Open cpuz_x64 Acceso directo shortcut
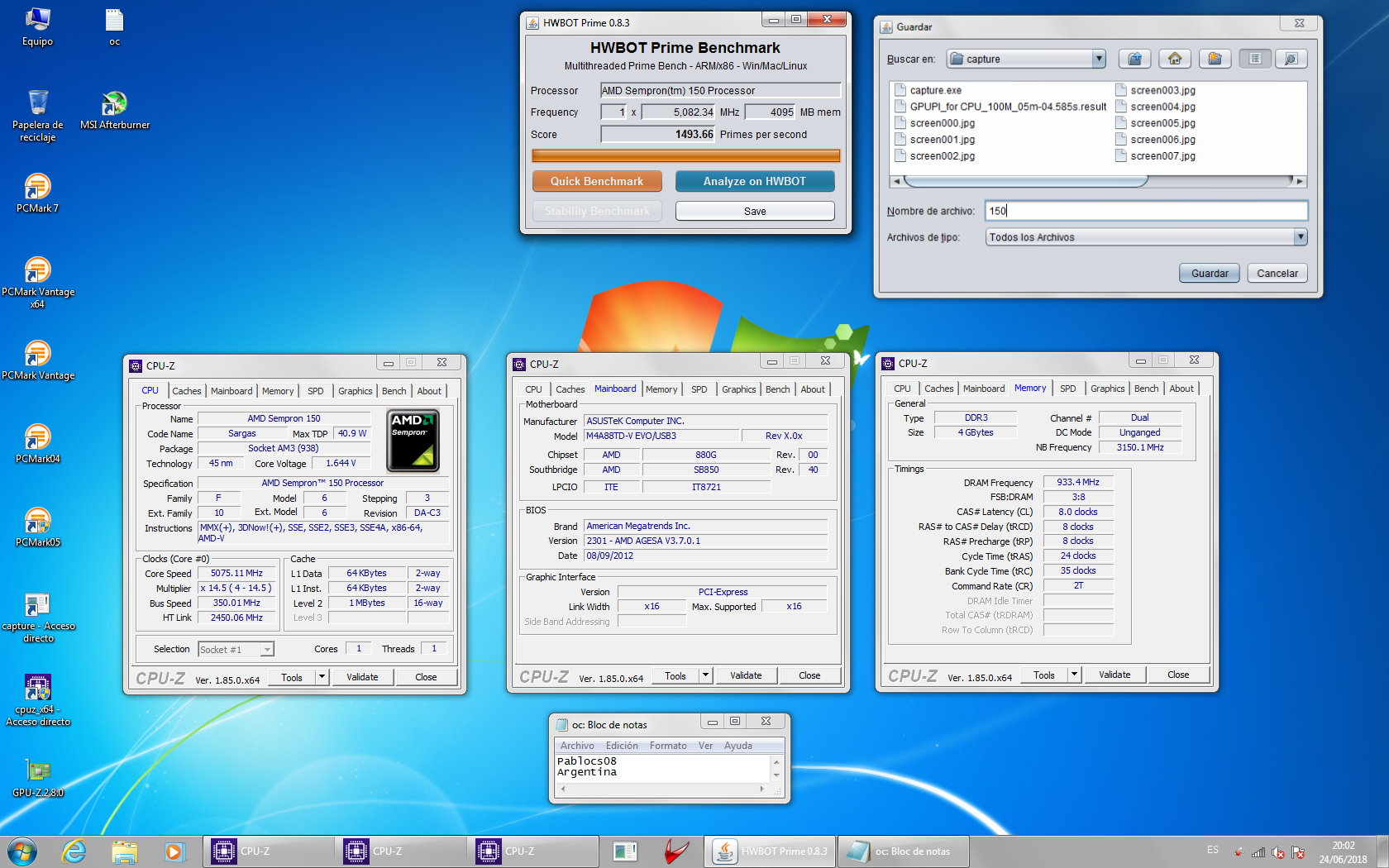Image resolution: width=1389 pixels, height=868 pixels. tap(37, 701)
